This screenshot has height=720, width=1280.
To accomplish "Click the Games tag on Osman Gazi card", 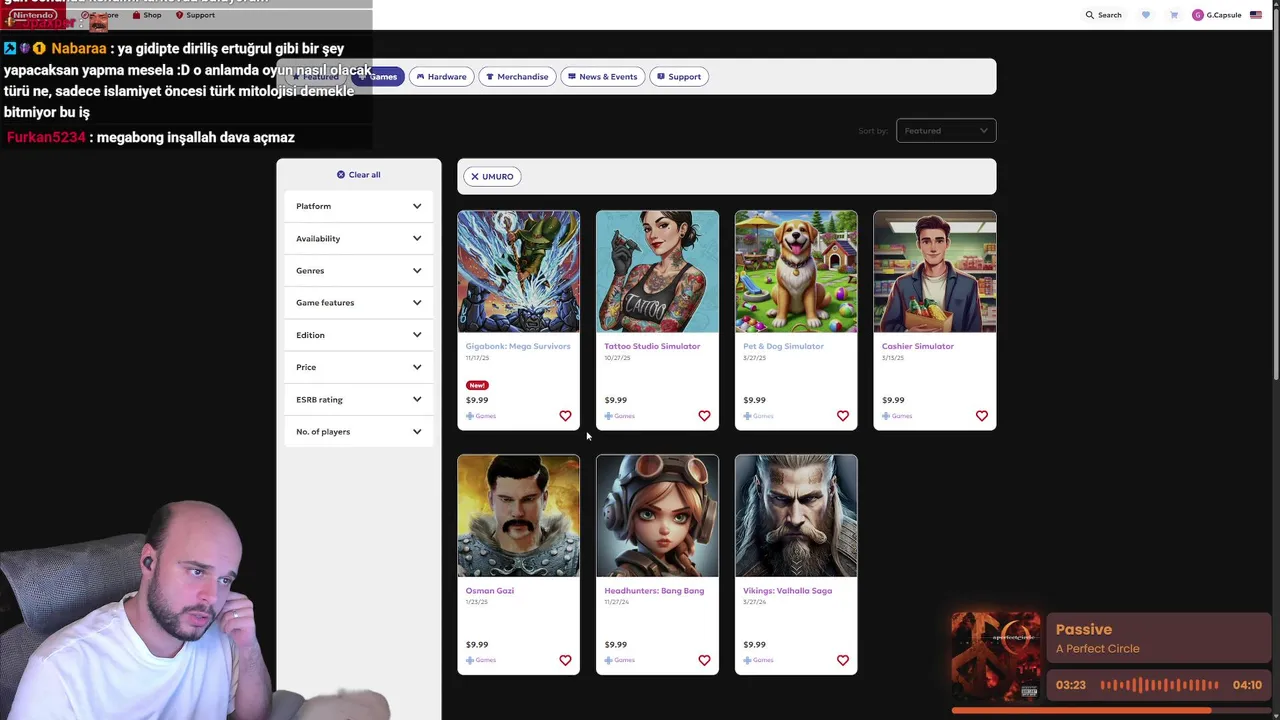I will [480, 660].
